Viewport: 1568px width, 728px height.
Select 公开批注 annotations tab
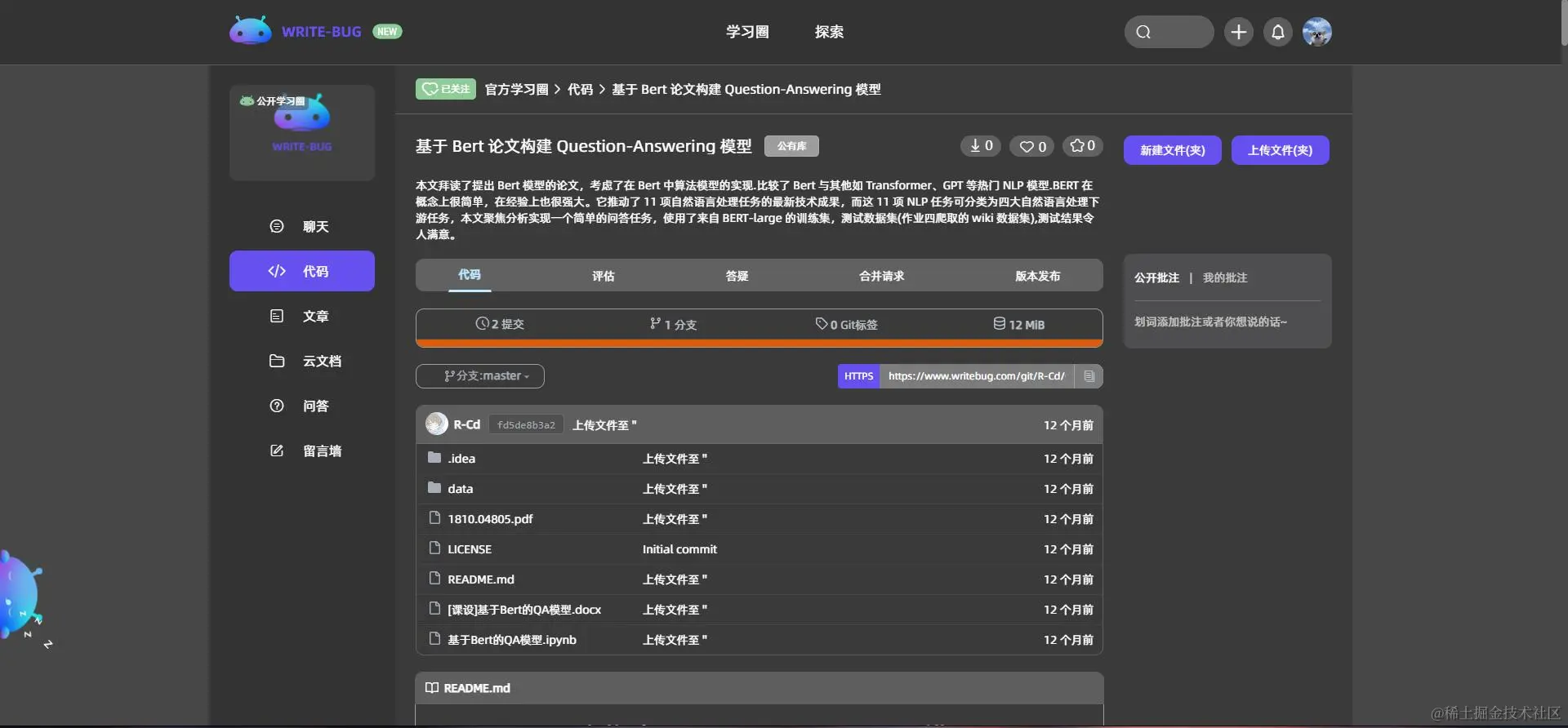[1156, 277]
